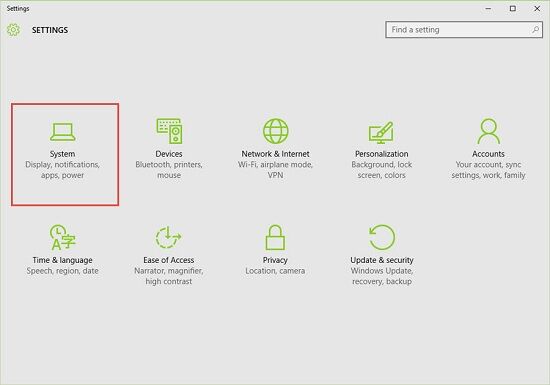Open the Devices keyboard and speaker icon

[169, 131]
